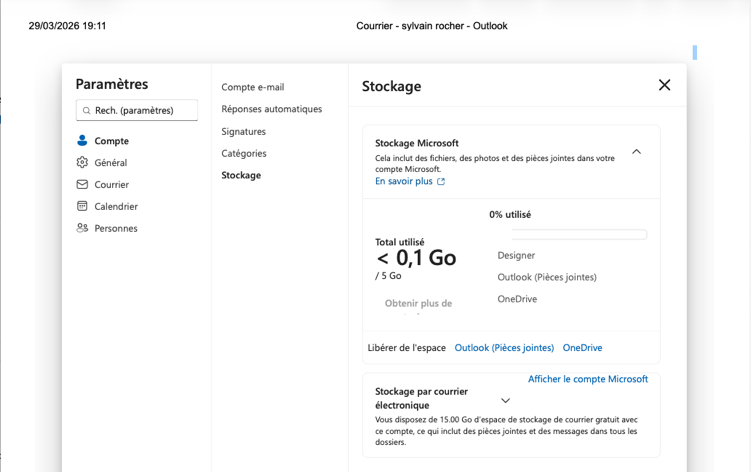Click Outlook (Pièces jointes) free-up-space link

point(504,348)
